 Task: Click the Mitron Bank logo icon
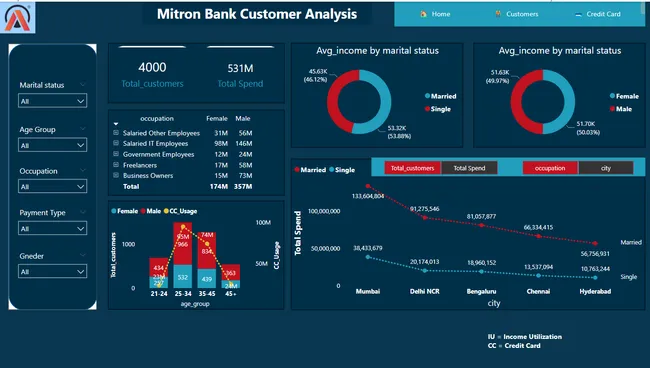click(17, 17)
